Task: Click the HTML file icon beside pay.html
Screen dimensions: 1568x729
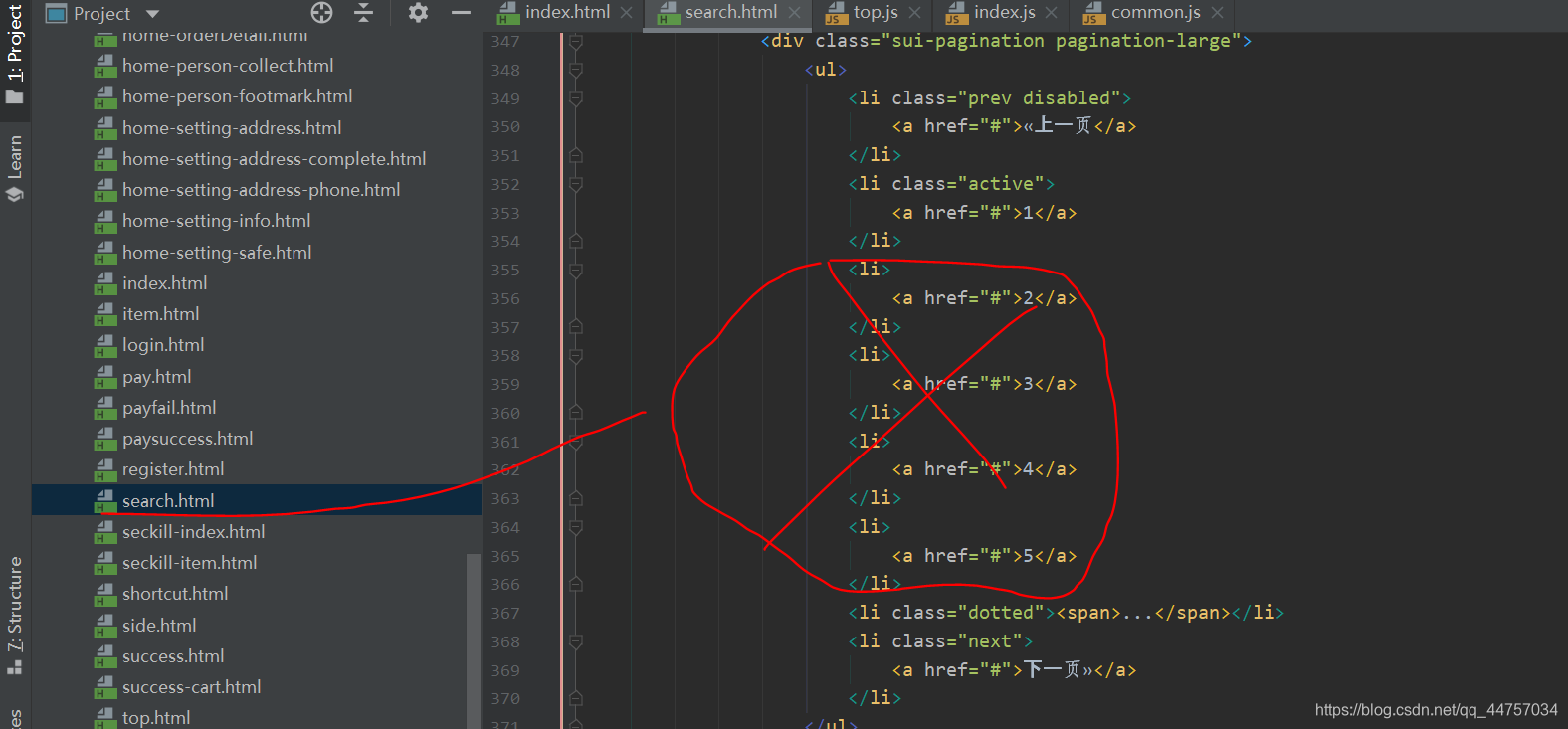Action: point(105,377)
